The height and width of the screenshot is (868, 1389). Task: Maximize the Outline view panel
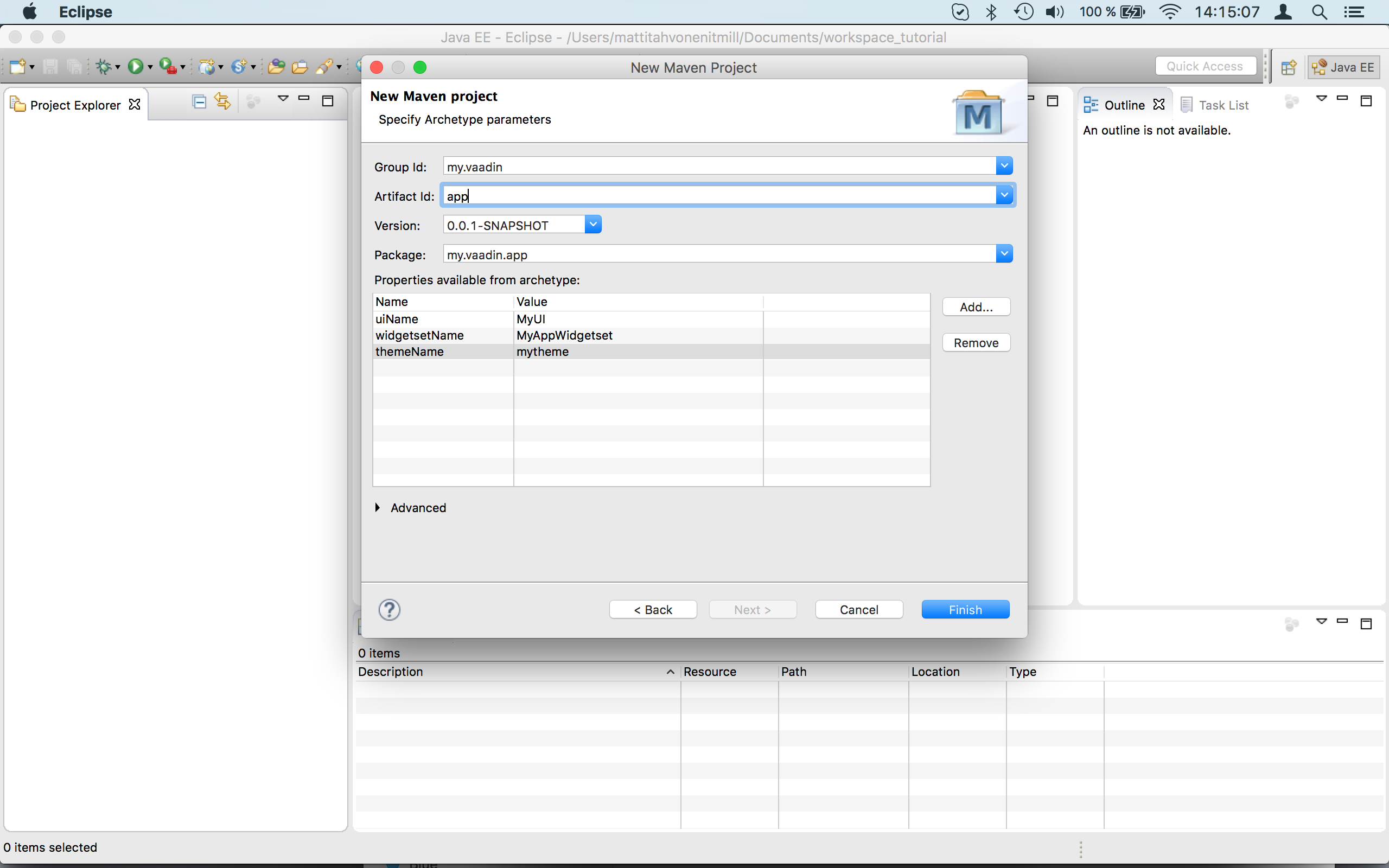1367,101
